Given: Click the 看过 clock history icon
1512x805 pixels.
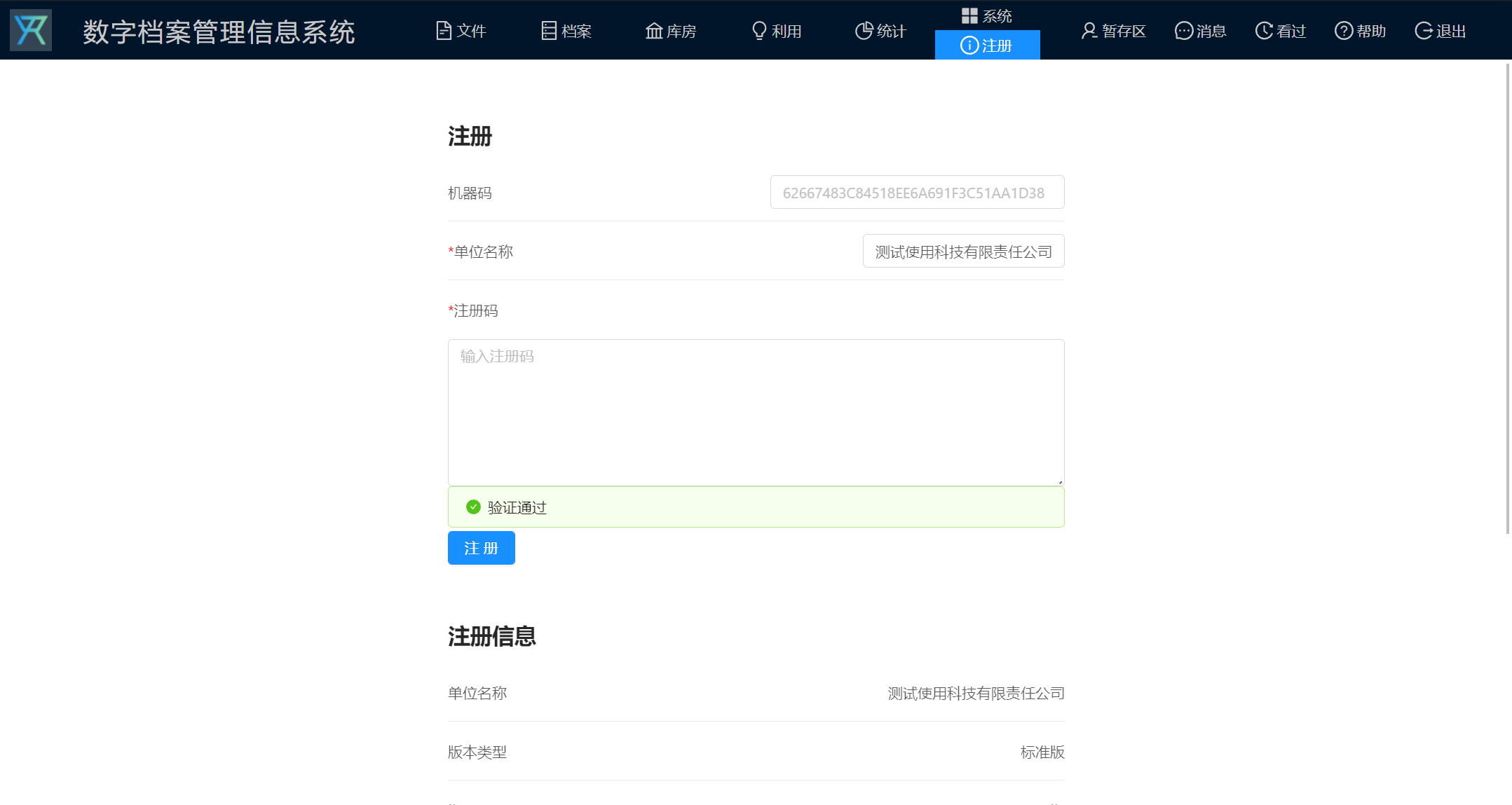Looking at the screenshot, I should coord(1264,31).
